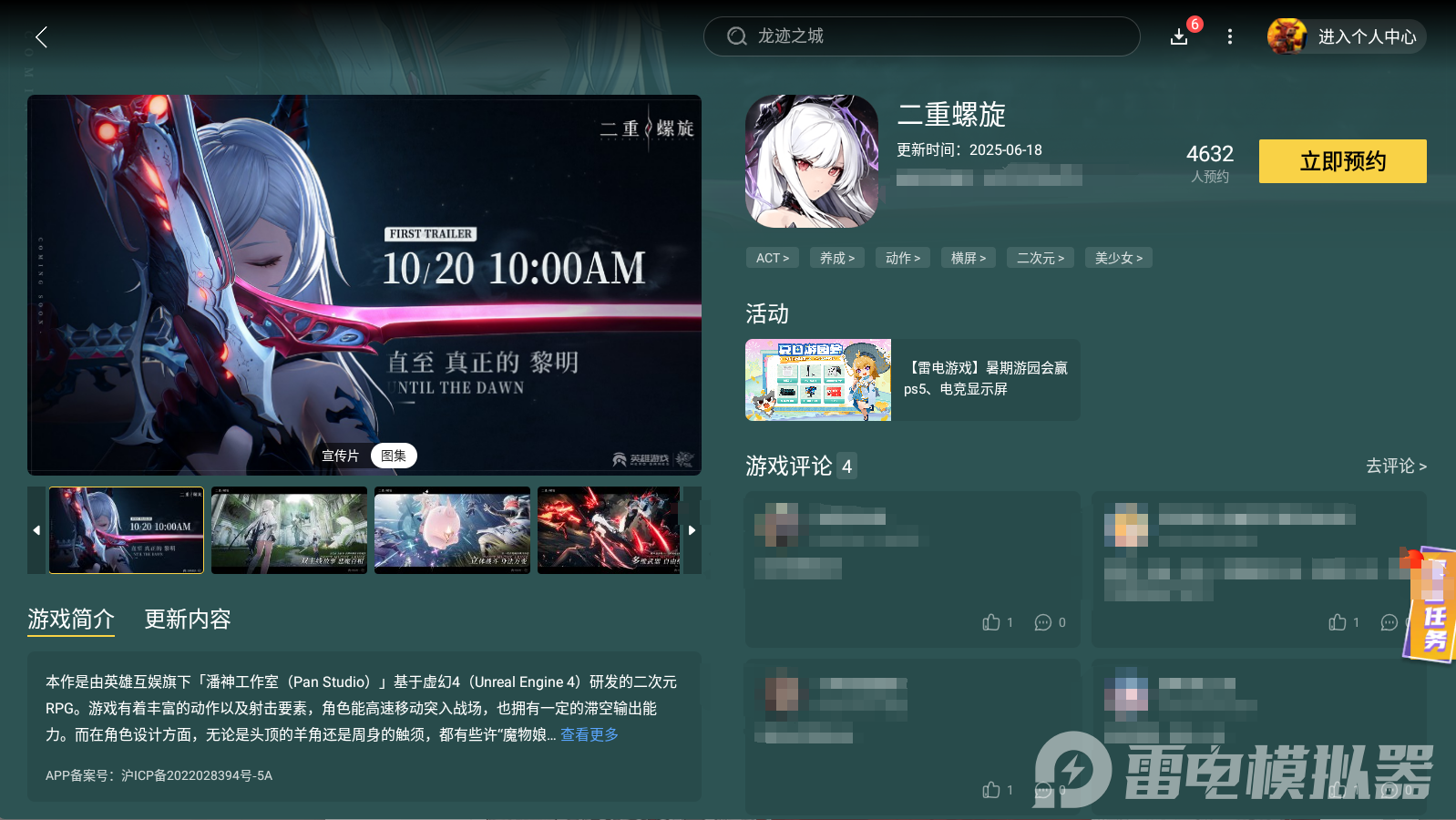This screenshot has width=1456, height=820.
Task: Select the first trailer date thumbnail
Action: (126, 530)
